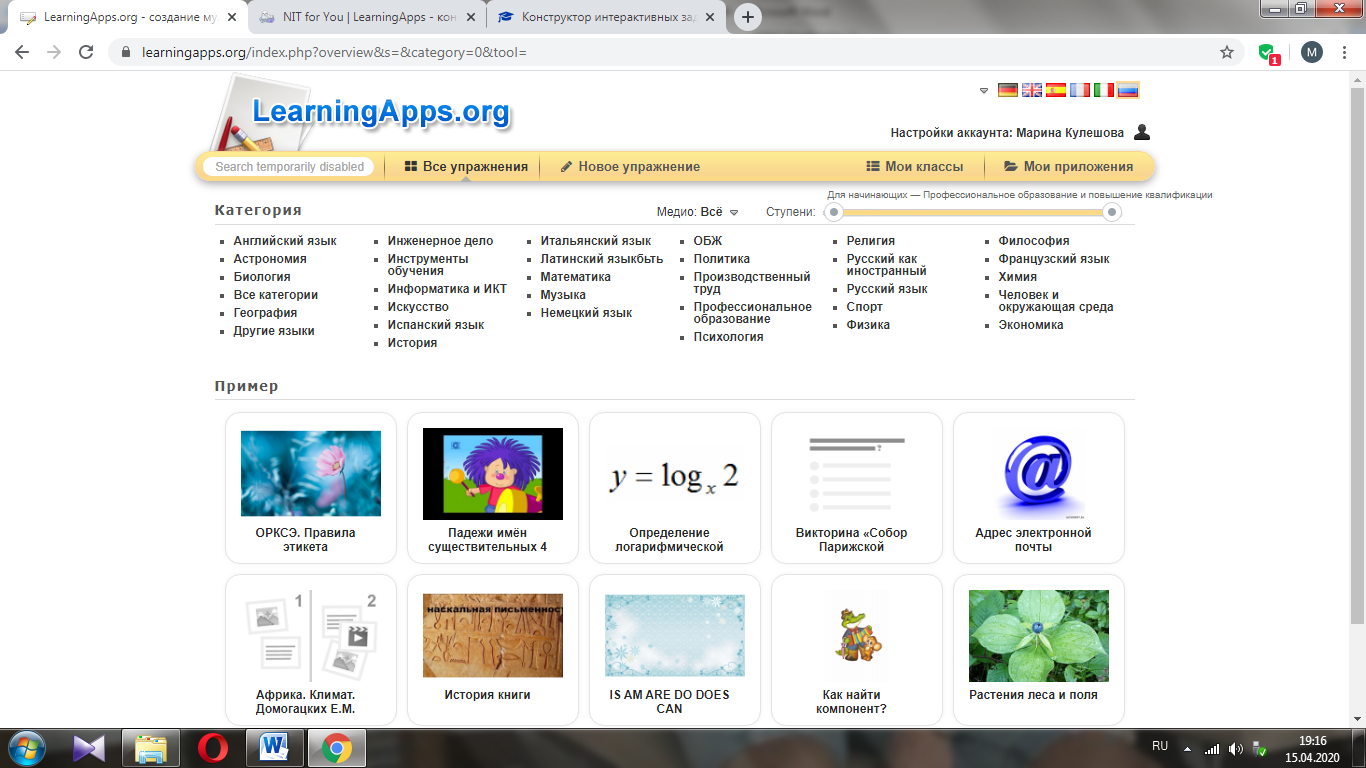This screenshot has width=1366, height=768.
Task: Bookmark this page with star icon
Action: [1227, 52]
